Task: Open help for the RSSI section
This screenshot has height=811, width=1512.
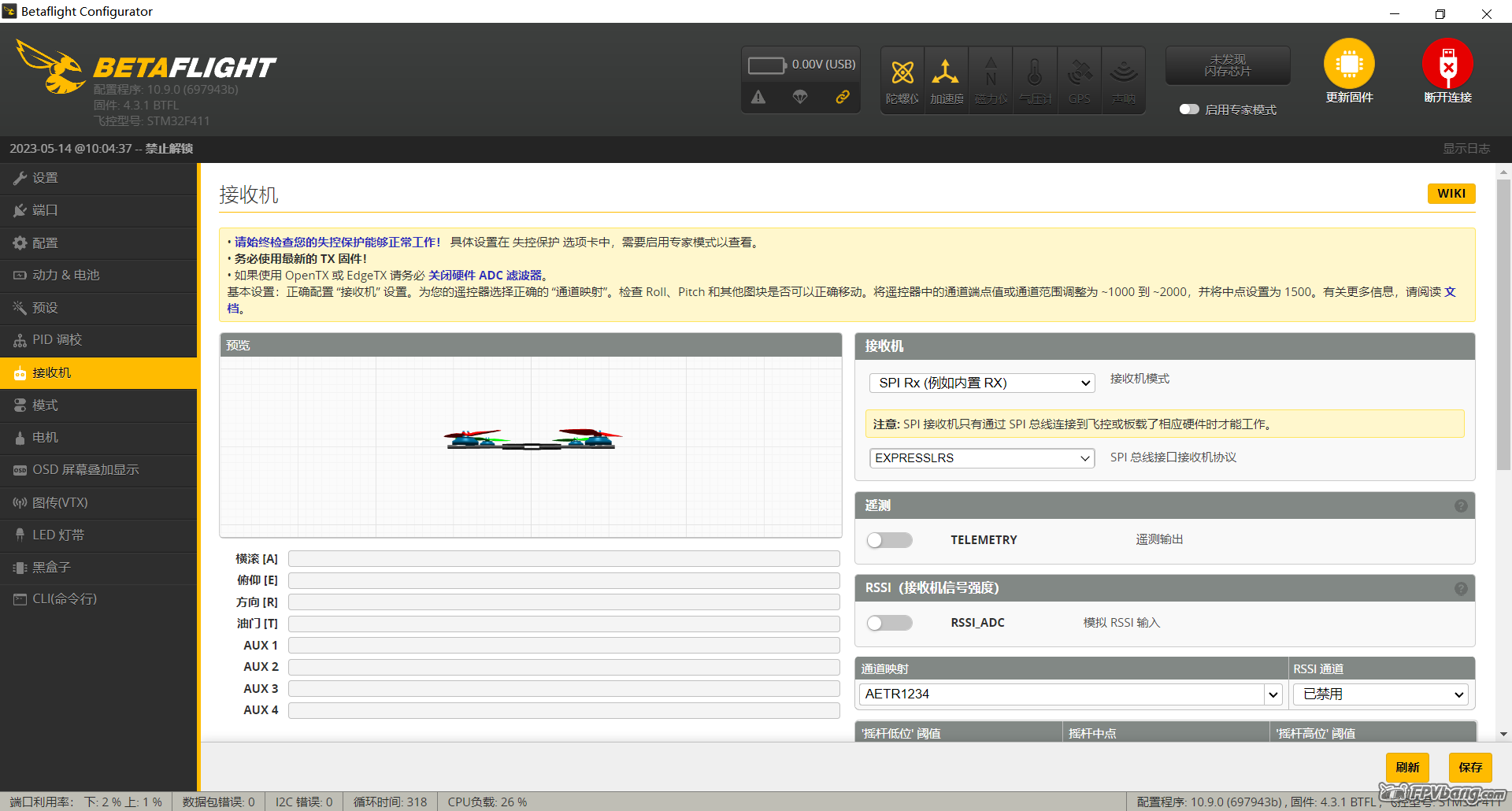Action: pos(1461,589)
